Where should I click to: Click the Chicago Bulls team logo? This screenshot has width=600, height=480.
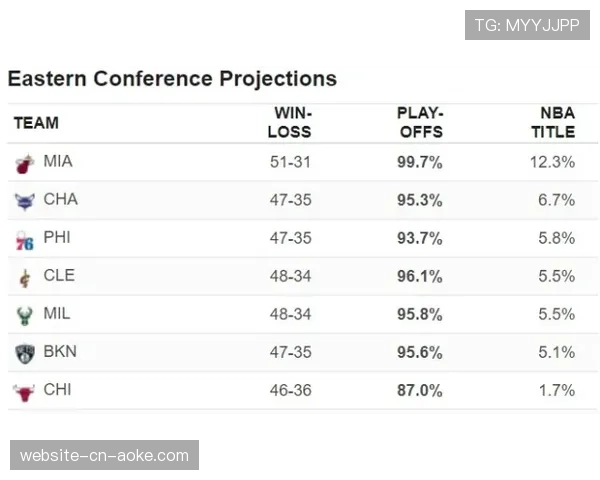coord(24,391)
